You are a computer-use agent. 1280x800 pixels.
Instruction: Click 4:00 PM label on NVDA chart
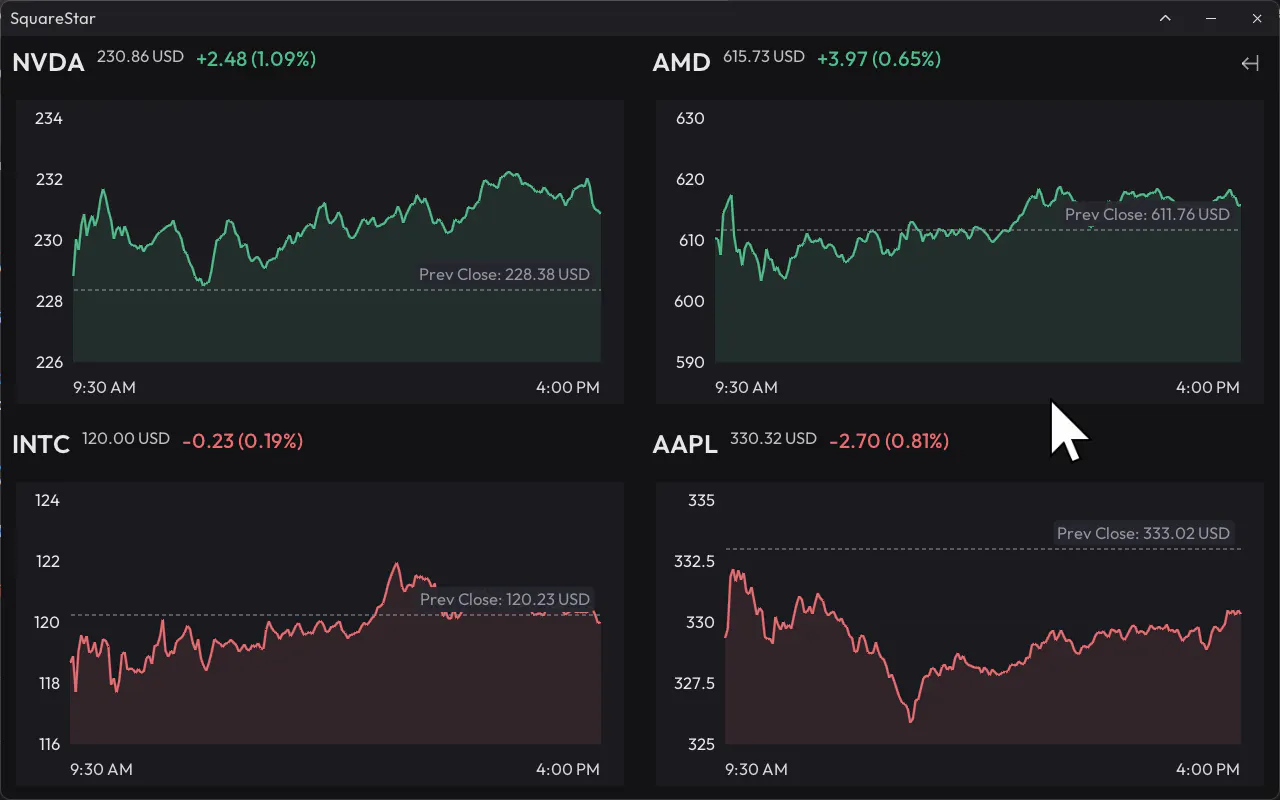tap(568, 387)
